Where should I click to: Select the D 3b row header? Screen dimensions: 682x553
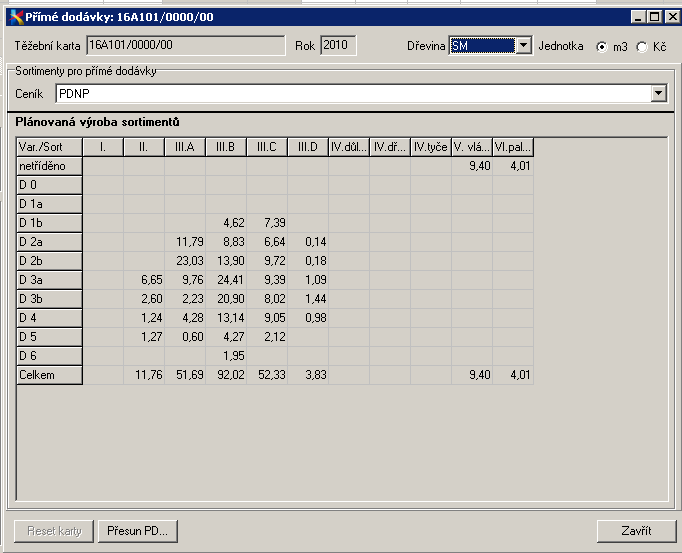pyautogui.click(x=49, y=299)
